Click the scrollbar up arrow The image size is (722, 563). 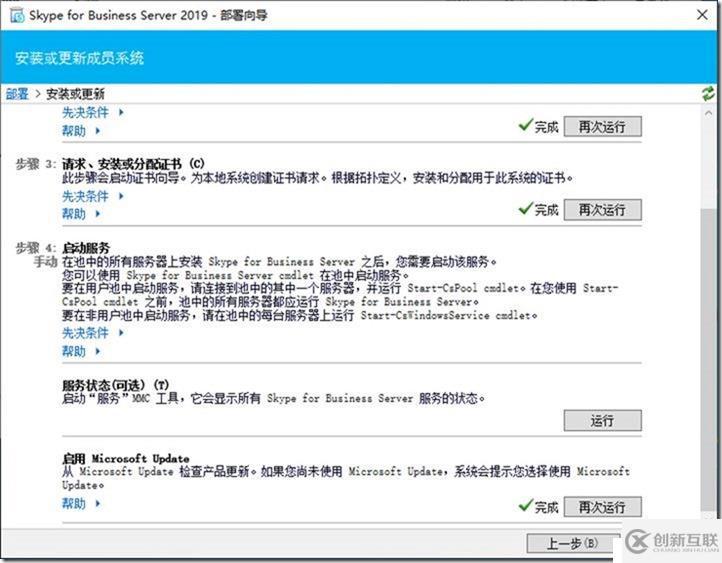point(708,112)
